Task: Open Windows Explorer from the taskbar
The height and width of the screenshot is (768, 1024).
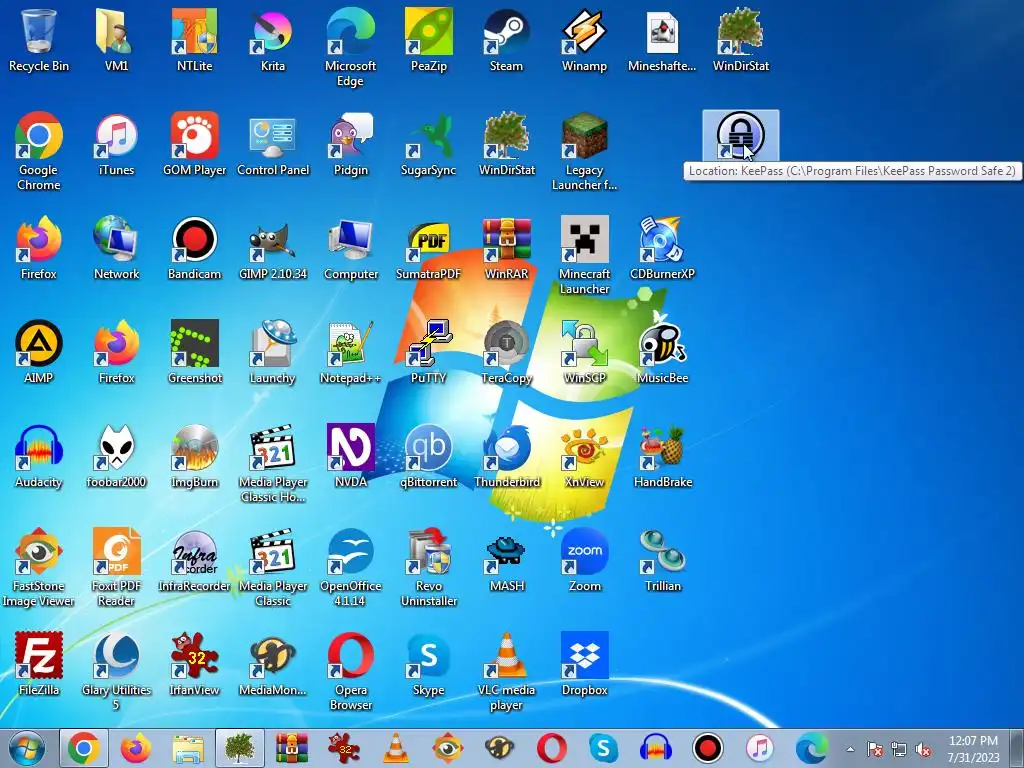Action: point(187,748)
